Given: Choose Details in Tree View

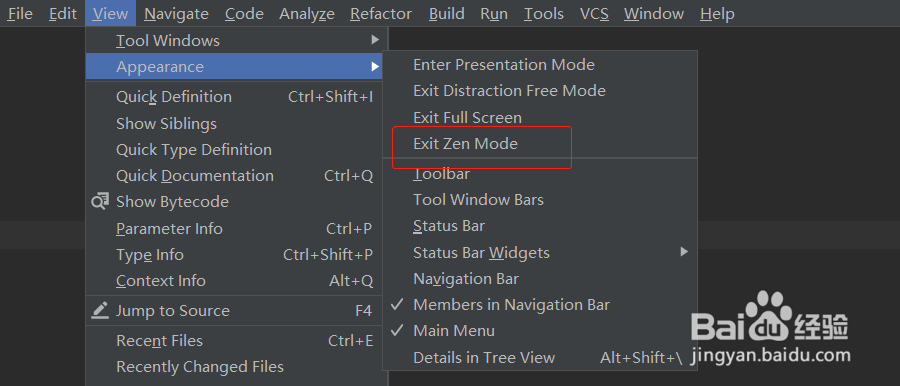Looking at the screenshot, I should pyautogui.click(x=540, y=358).
